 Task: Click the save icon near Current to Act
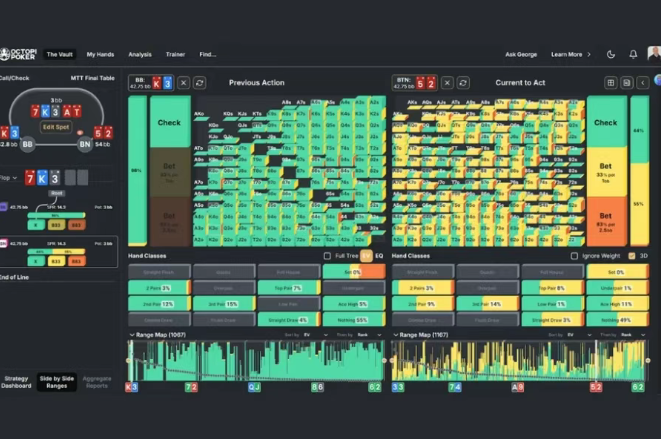(626, 83)
